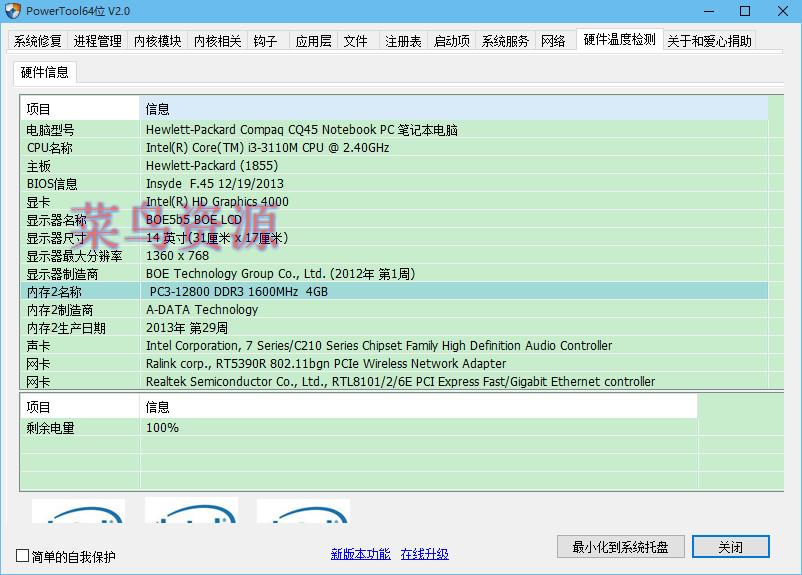Screen dimensions: 802x575
Task: Open the 系统修复 tab
Action: pyautogui.click(x=38, y=41)
